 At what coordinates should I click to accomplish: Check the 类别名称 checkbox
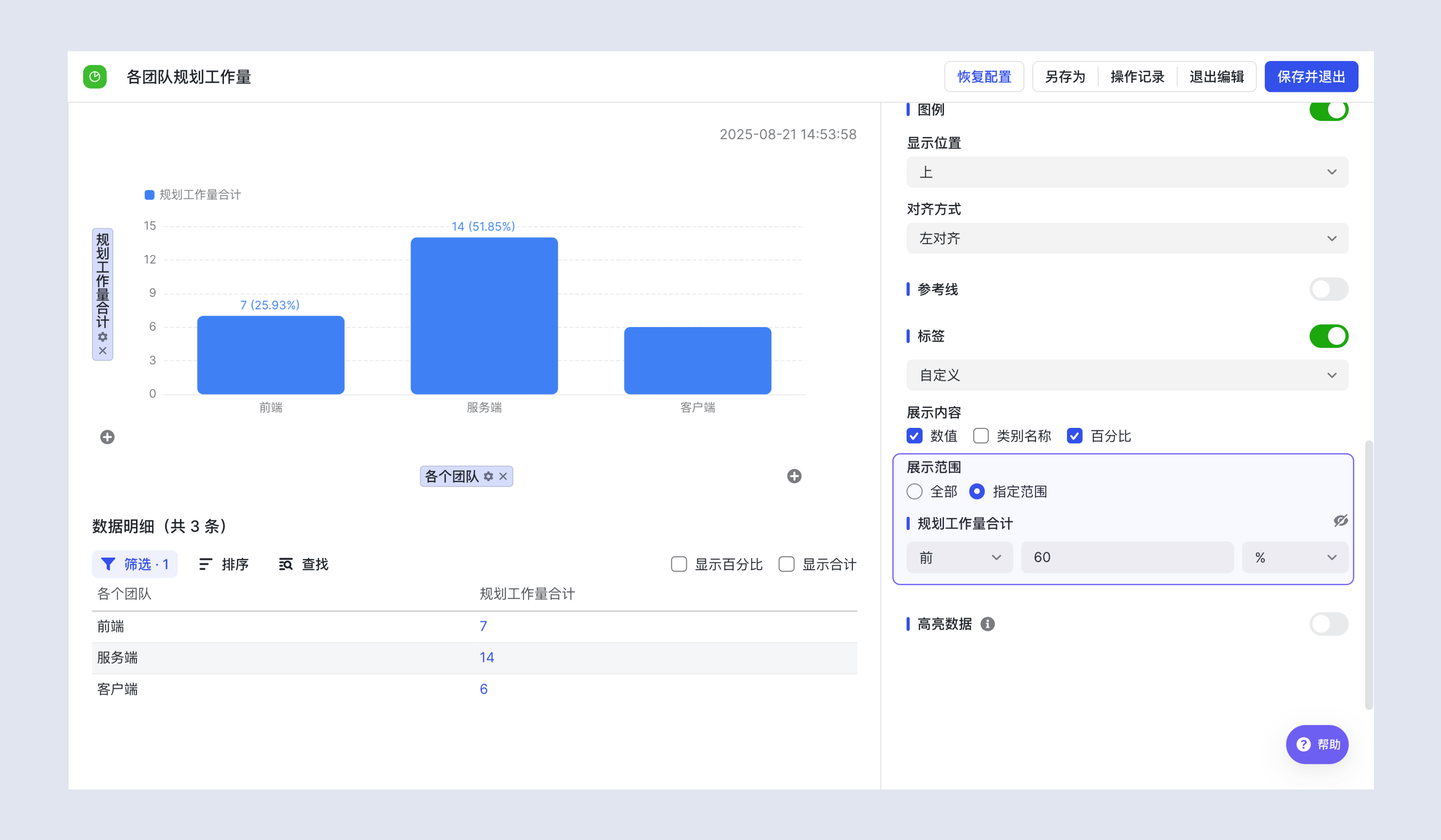[981, 436]
